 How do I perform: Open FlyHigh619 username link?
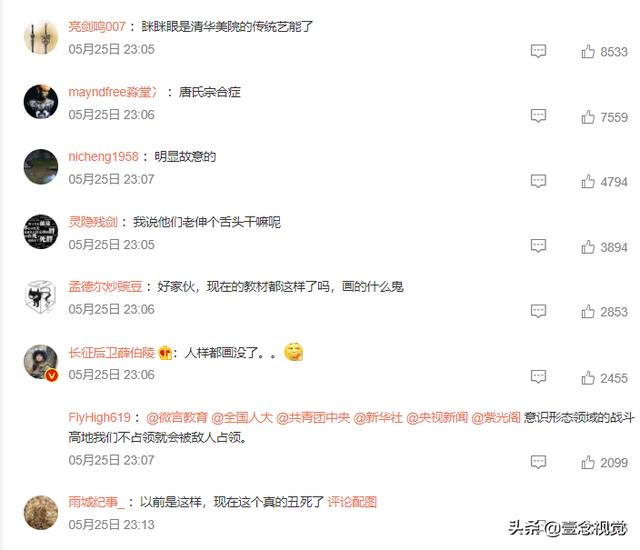pyautogui.click(x=99, y=417)
